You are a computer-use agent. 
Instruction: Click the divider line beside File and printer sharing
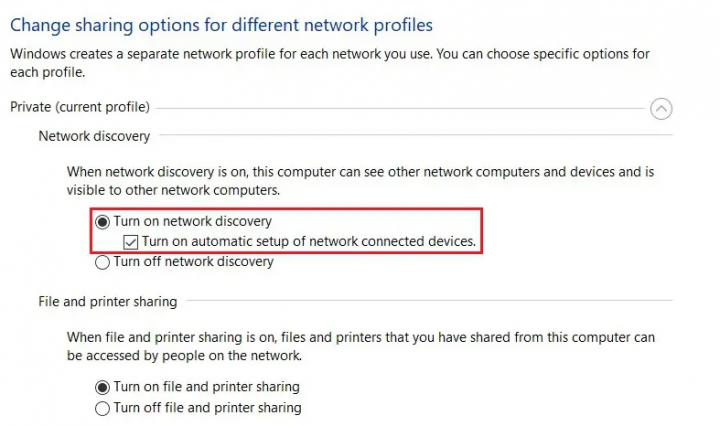(430, 301)
